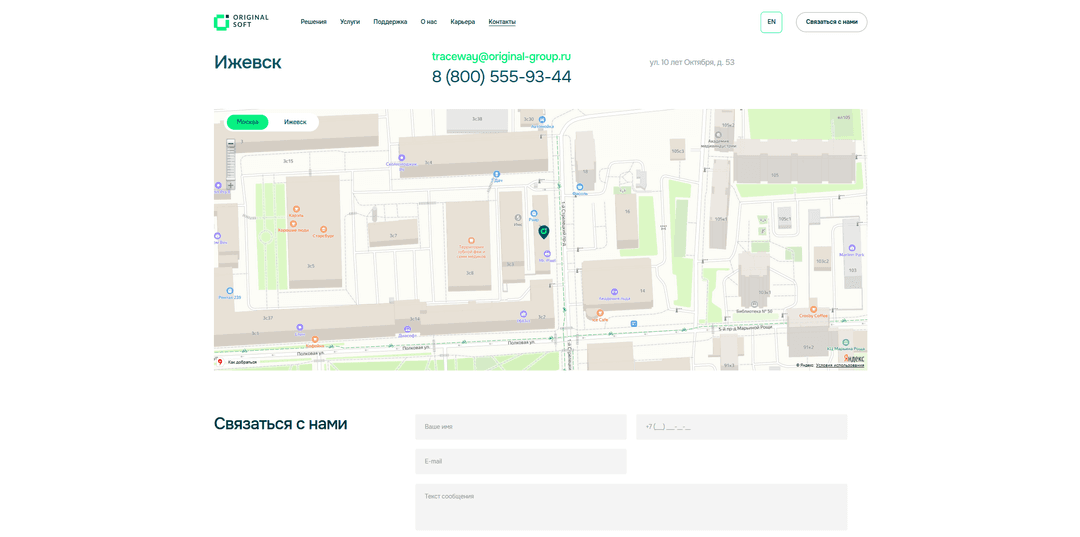Click the Диаграфт marker on the map
Screen dimensions: 1080x537
[407, 330]
